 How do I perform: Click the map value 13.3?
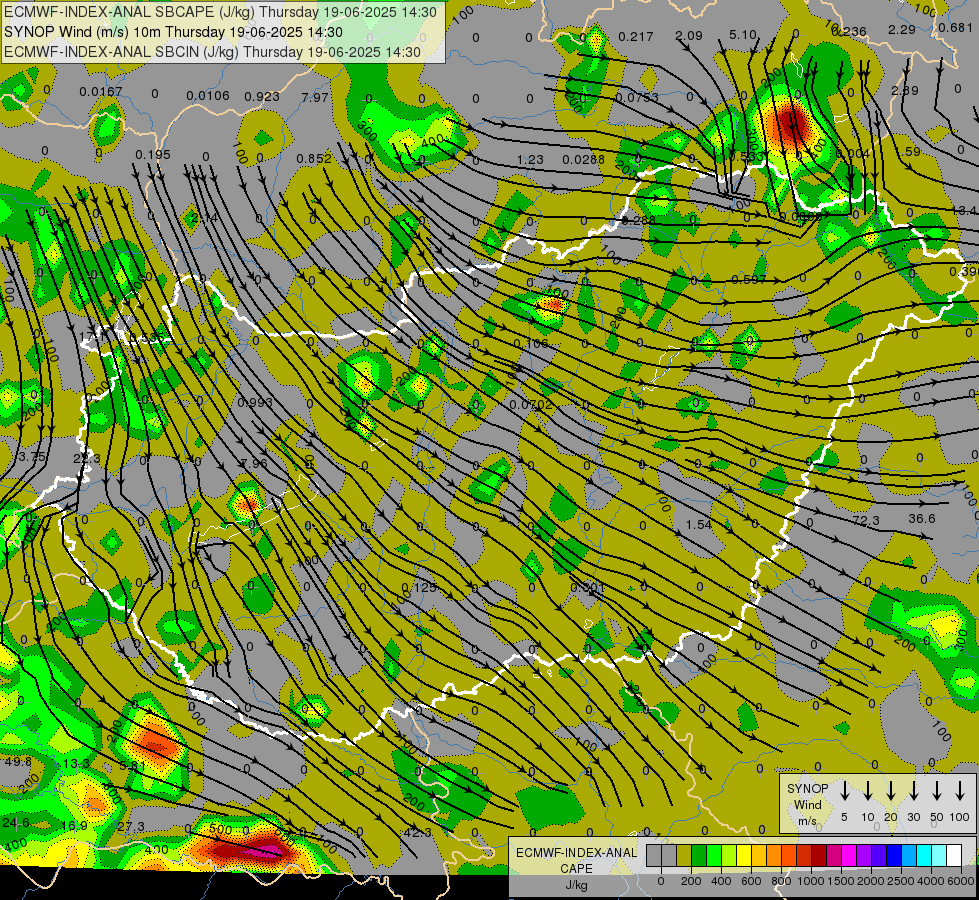coord(76,764)
